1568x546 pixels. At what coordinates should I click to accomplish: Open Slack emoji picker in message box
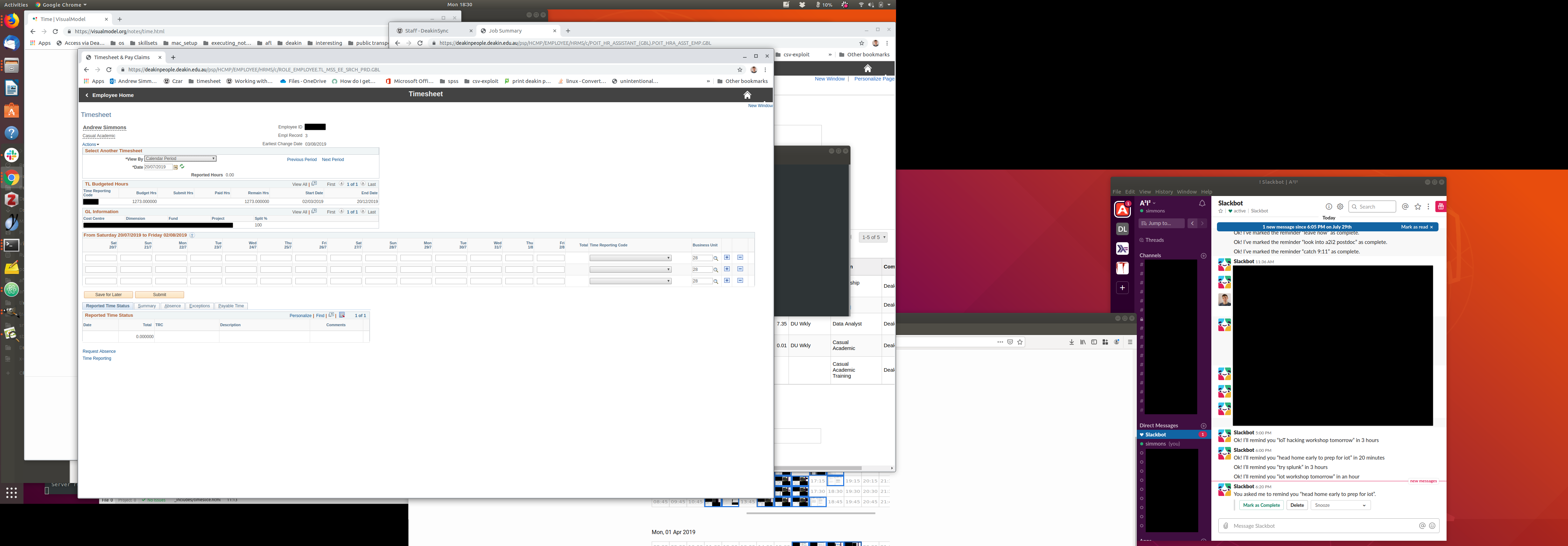1432,526
